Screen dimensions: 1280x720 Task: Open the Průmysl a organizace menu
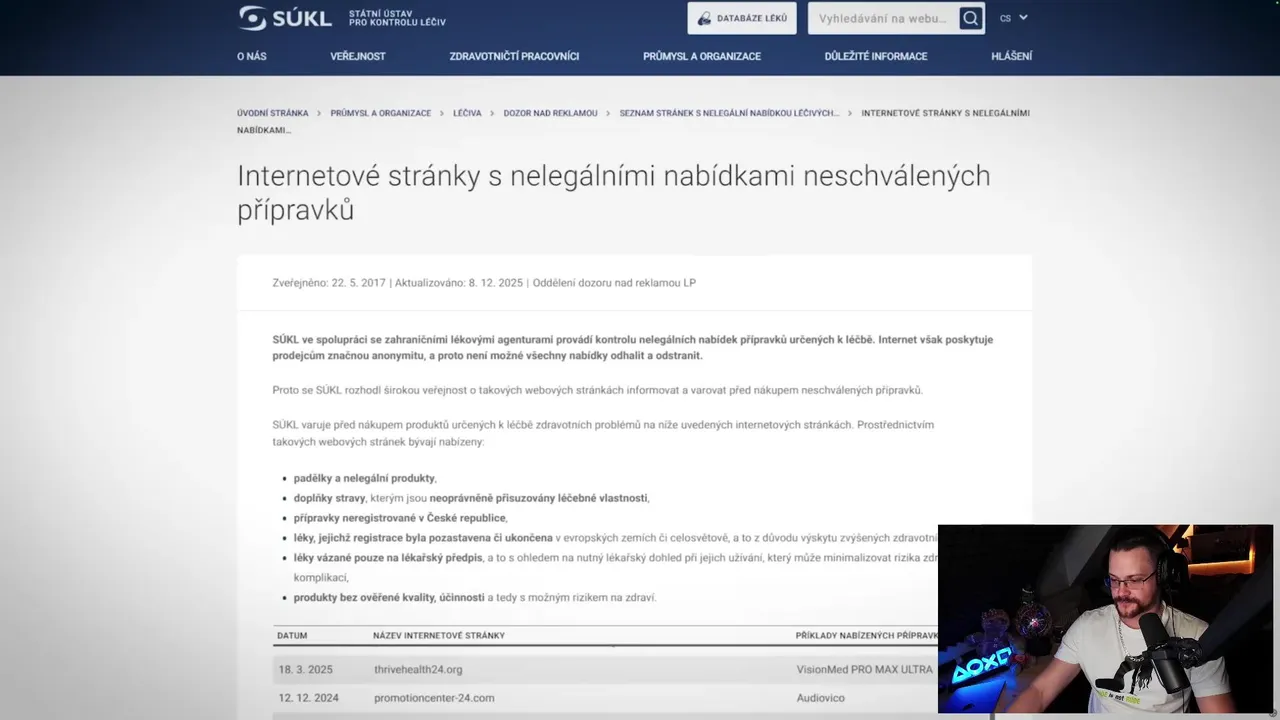pos(702,56)
